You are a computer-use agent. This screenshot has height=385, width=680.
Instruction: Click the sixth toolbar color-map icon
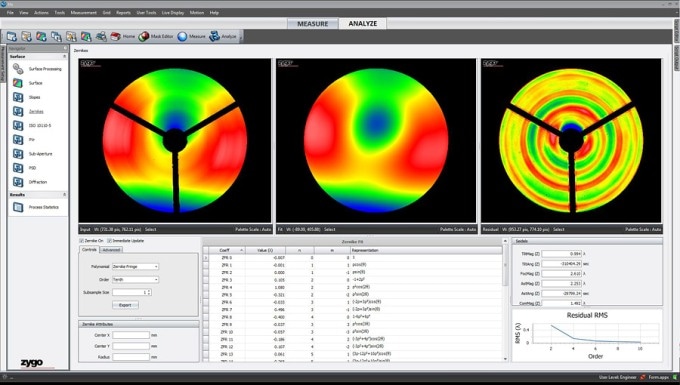pyautogui.click(x=86, y=36)
